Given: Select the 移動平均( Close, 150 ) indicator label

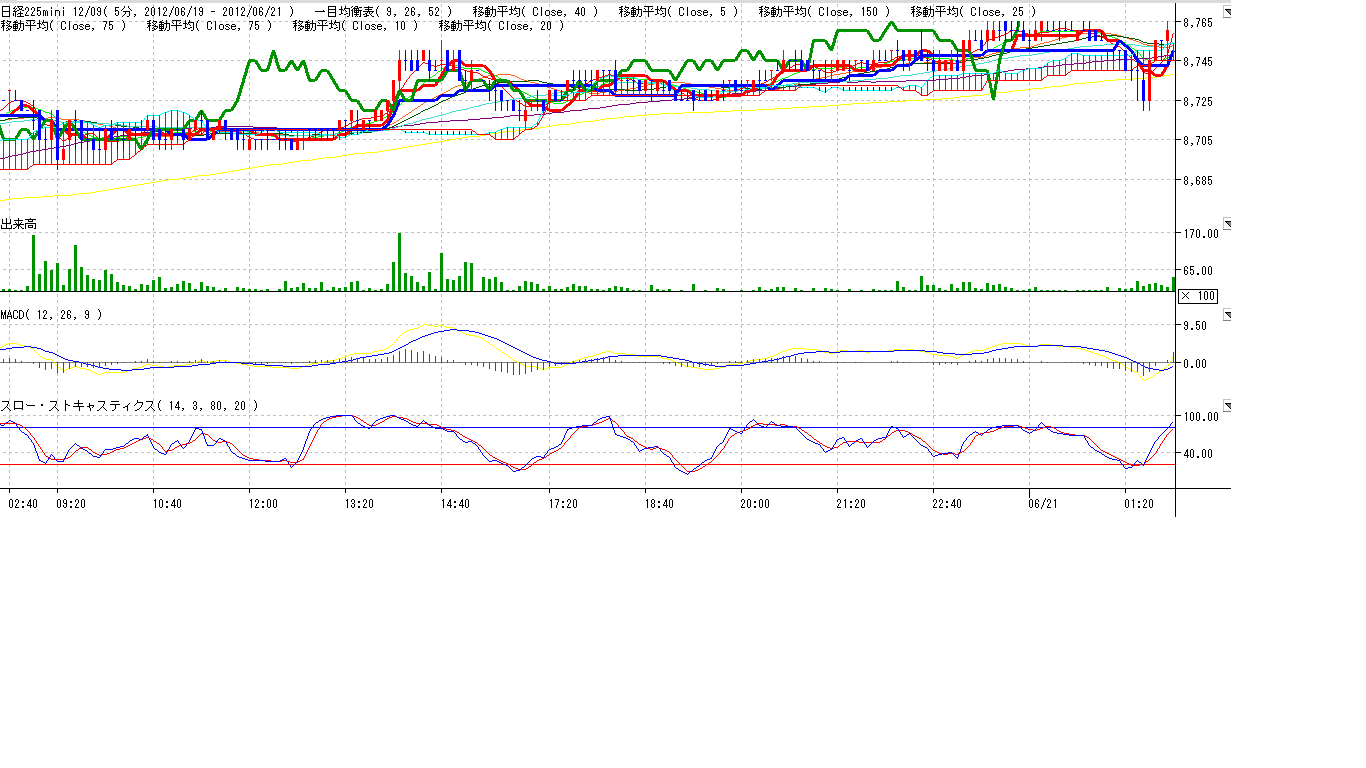Looking at the screenshot, I should coord(824,11).
